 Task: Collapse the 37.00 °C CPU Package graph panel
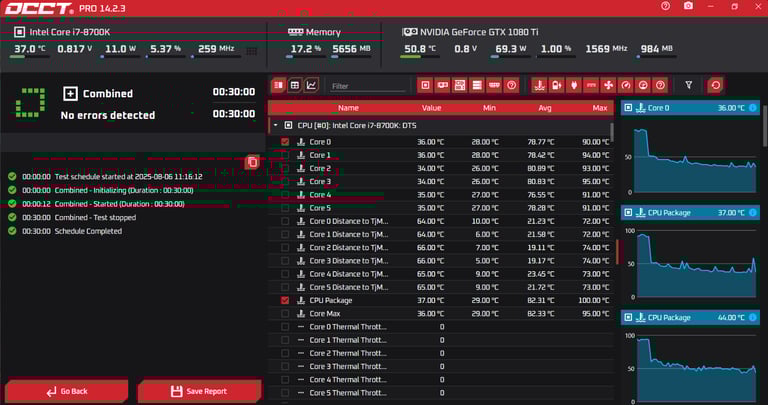click(x=628, y=213)
